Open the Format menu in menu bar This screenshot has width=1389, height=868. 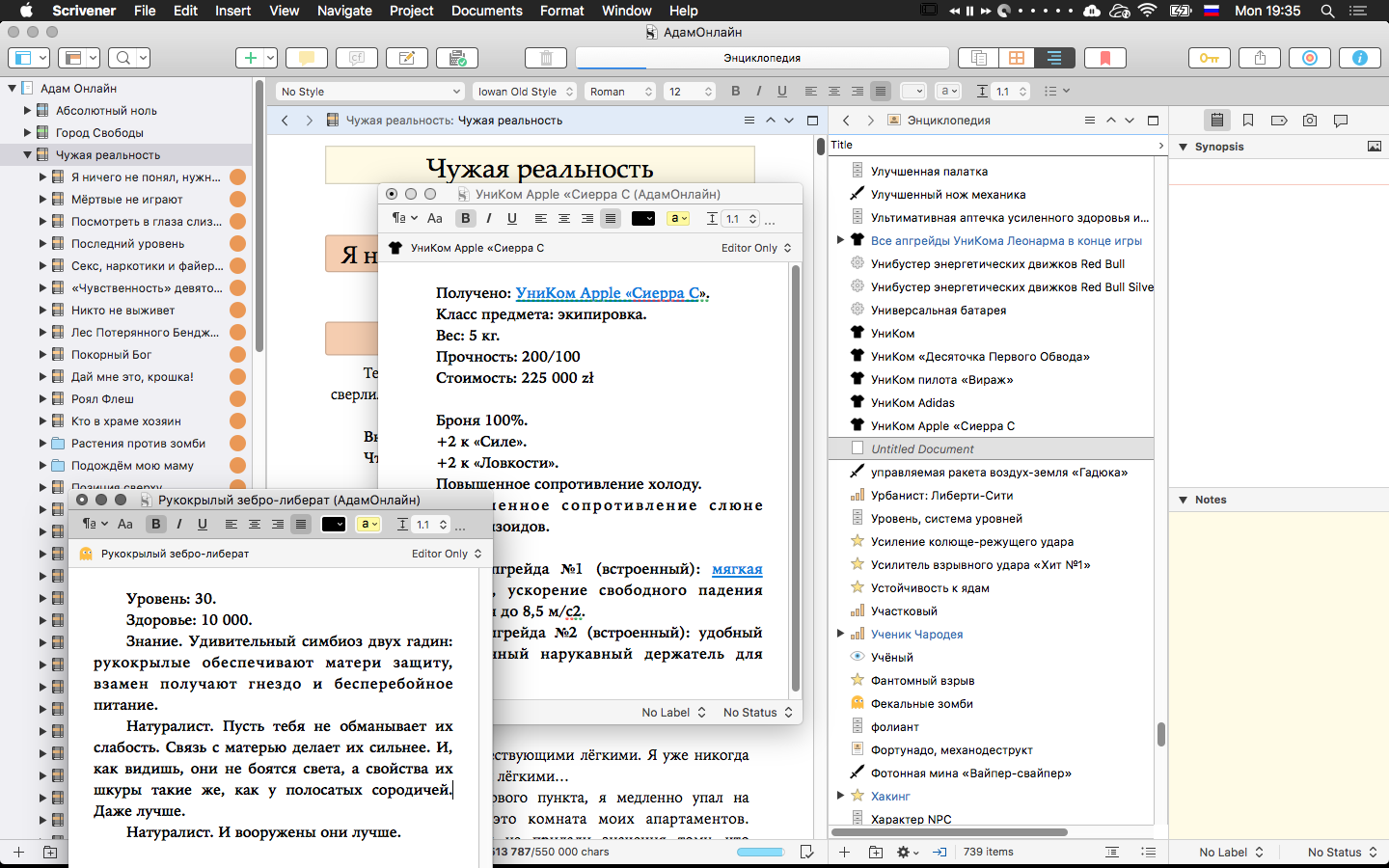561,11
